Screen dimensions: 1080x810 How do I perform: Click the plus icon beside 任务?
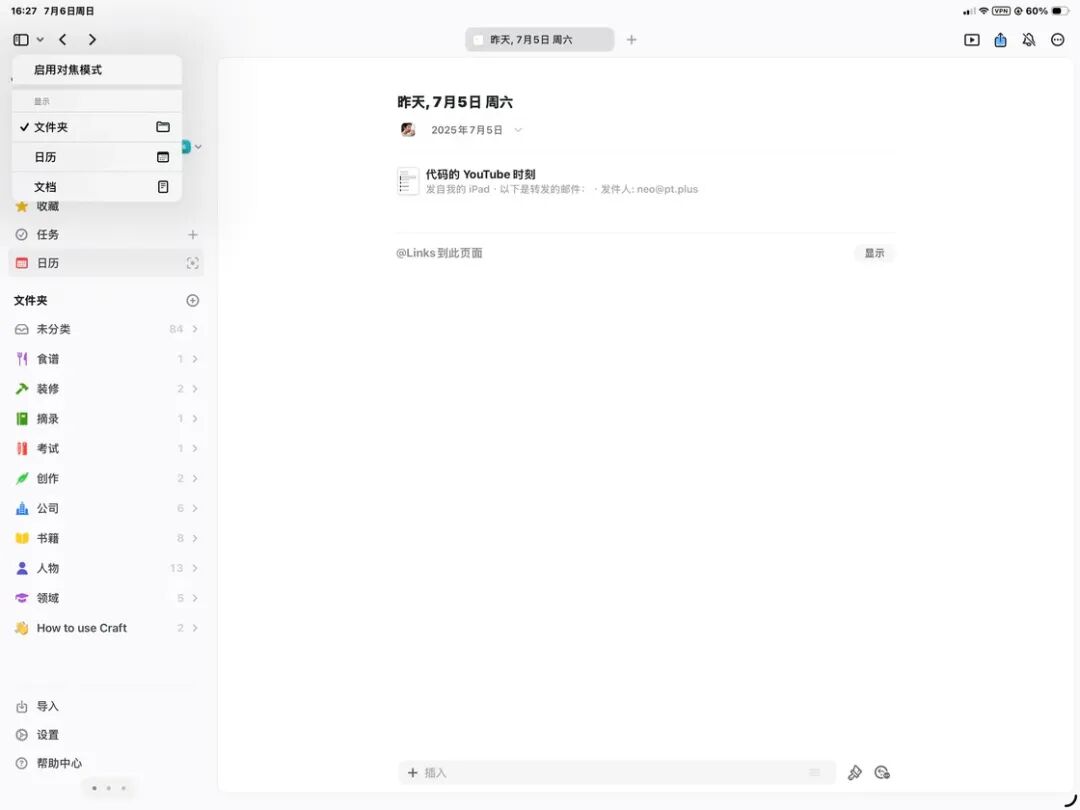click(193, 235)
